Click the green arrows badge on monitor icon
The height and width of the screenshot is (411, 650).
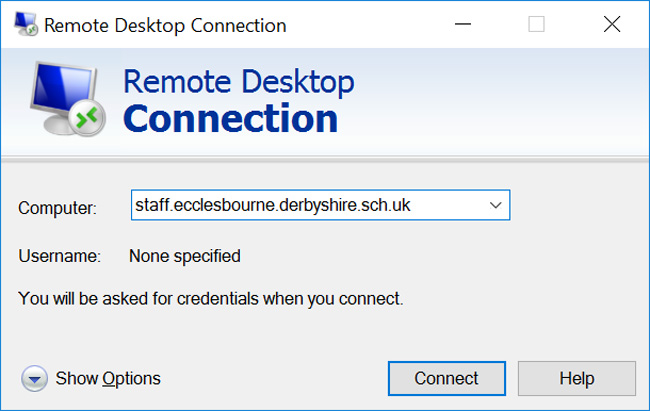point(87,118)
